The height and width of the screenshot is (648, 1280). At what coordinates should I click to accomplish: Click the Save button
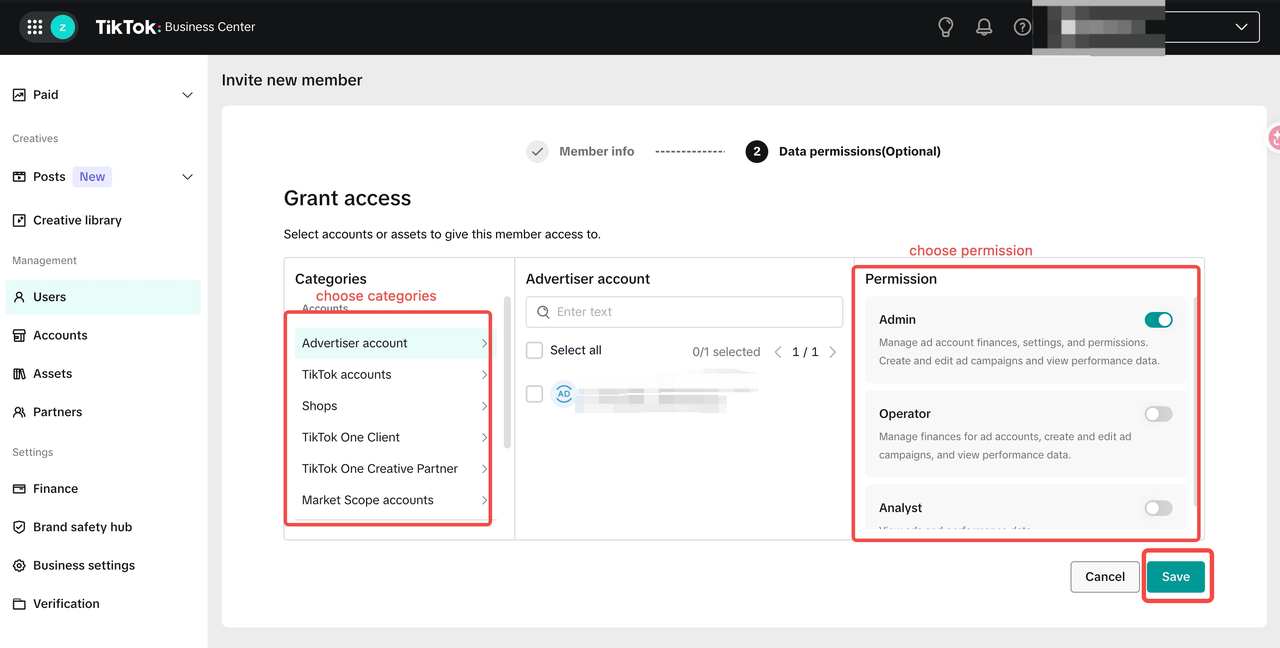click(1176, 577)
